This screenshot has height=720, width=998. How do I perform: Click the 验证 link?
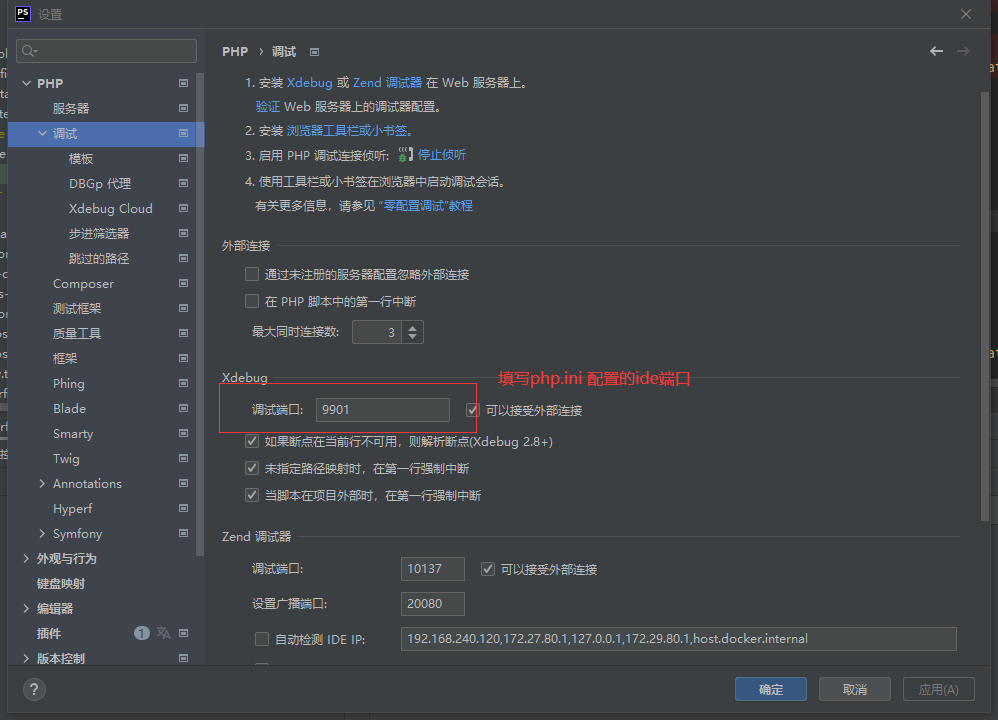(x=267, y=106)
